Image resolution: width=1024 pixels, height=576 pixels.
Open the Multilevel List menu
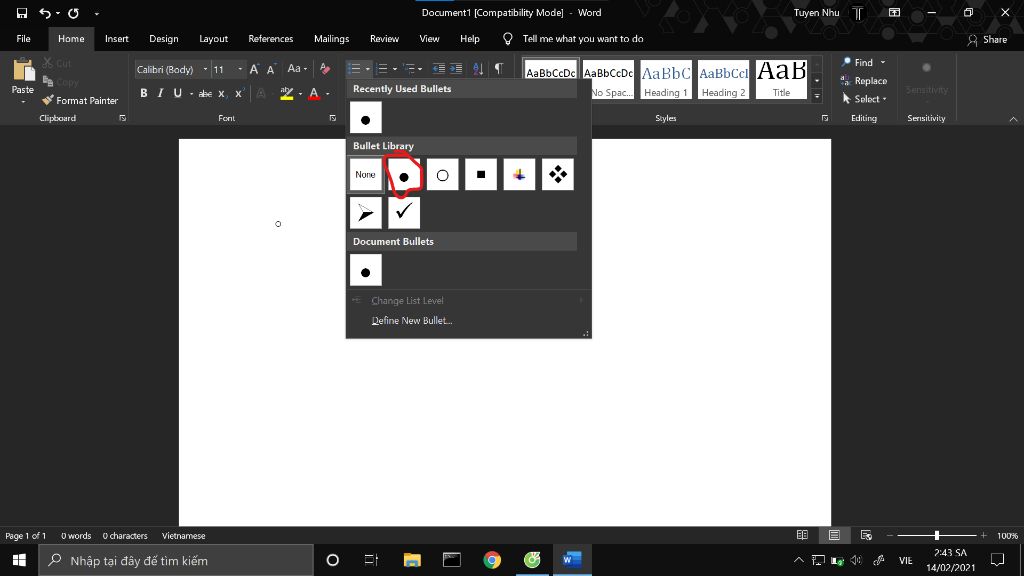(x=412, y=69)
